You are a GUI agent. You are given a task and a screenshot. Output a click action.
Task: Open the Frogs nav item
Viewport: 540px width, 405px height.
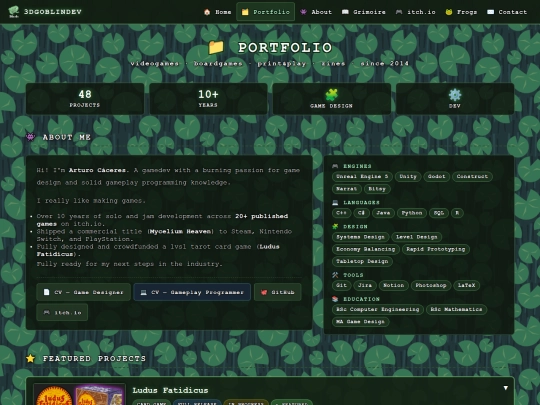point(461,12)
